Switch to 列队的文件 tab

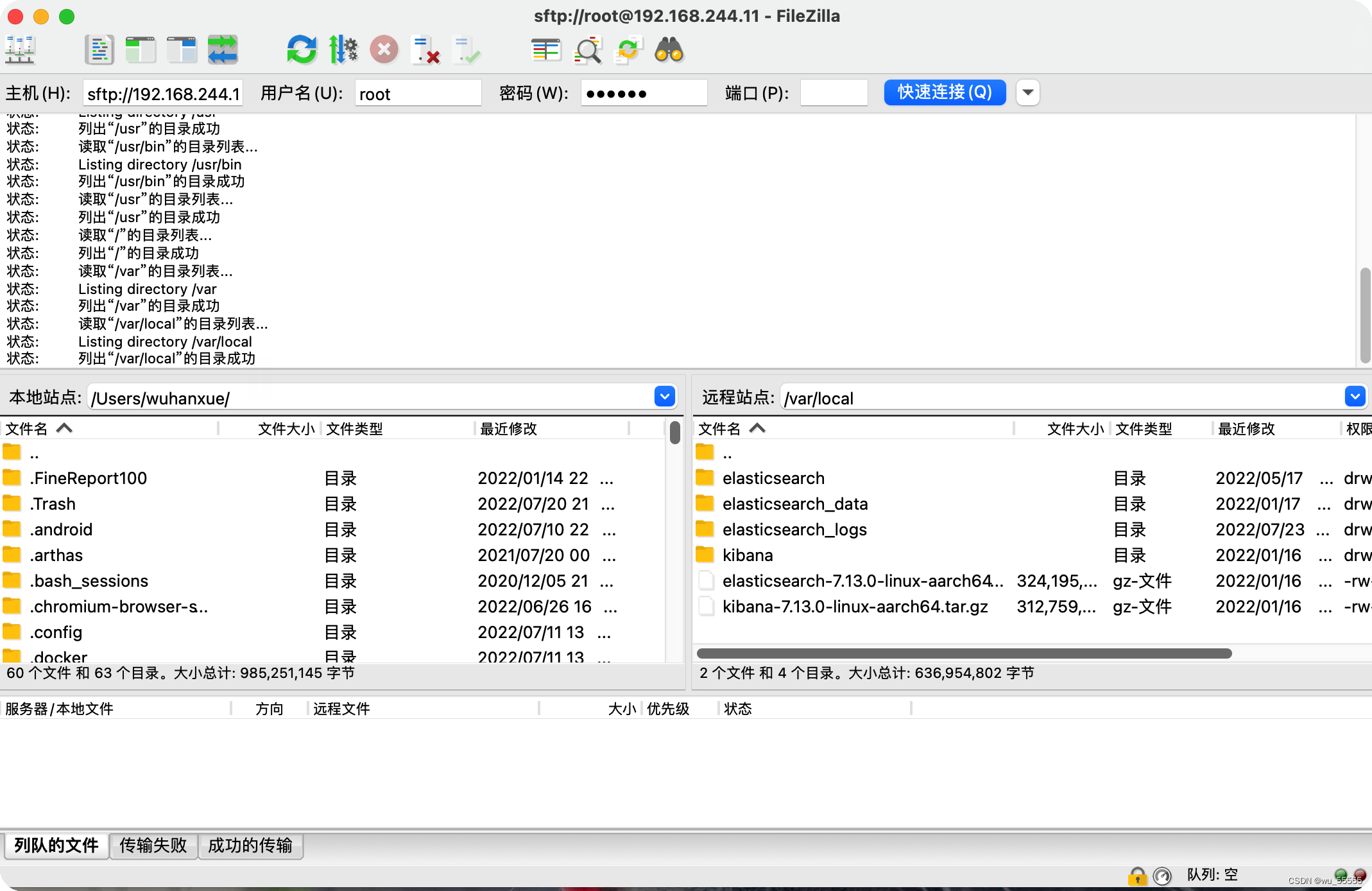(x=56, y=845)
